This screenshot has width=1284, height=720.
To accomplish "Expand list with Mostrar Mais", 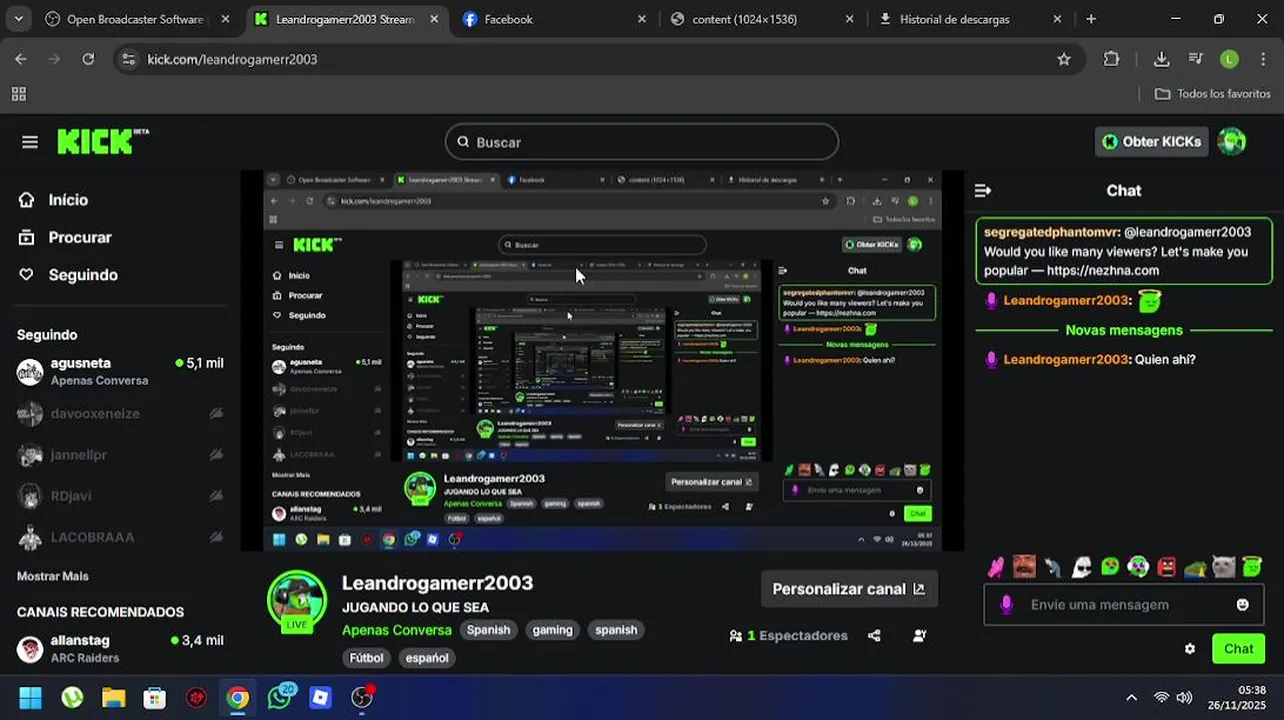I will [53, 576].
